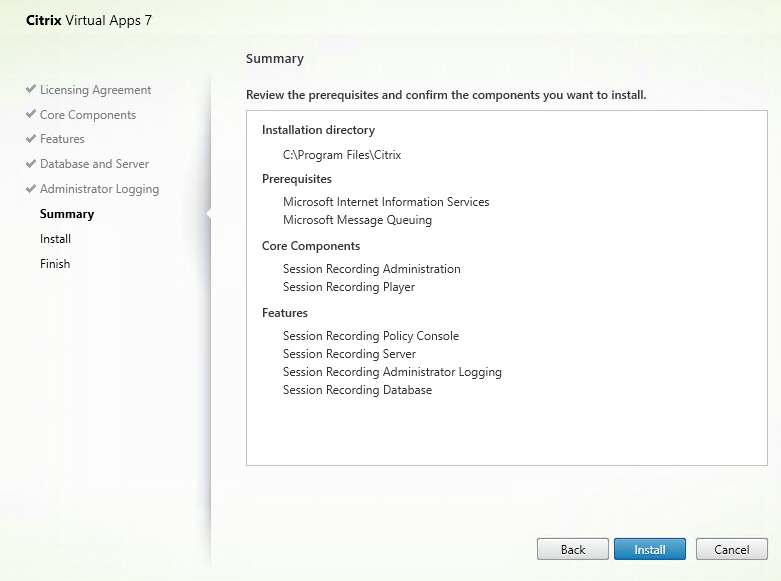Click the Finish step in sidebar
Viewport: 781px width, 581px height.
click(55, 264)
